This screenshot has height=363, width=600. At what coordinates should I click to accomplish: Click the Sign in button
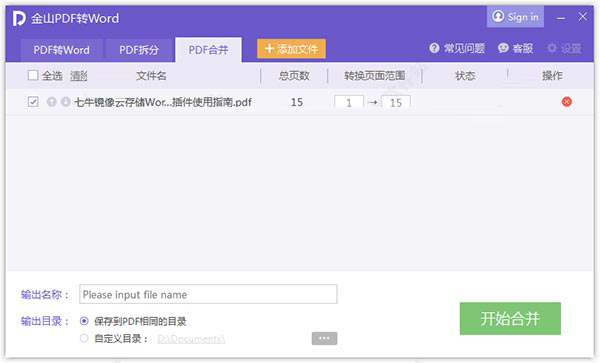(515, 17)
